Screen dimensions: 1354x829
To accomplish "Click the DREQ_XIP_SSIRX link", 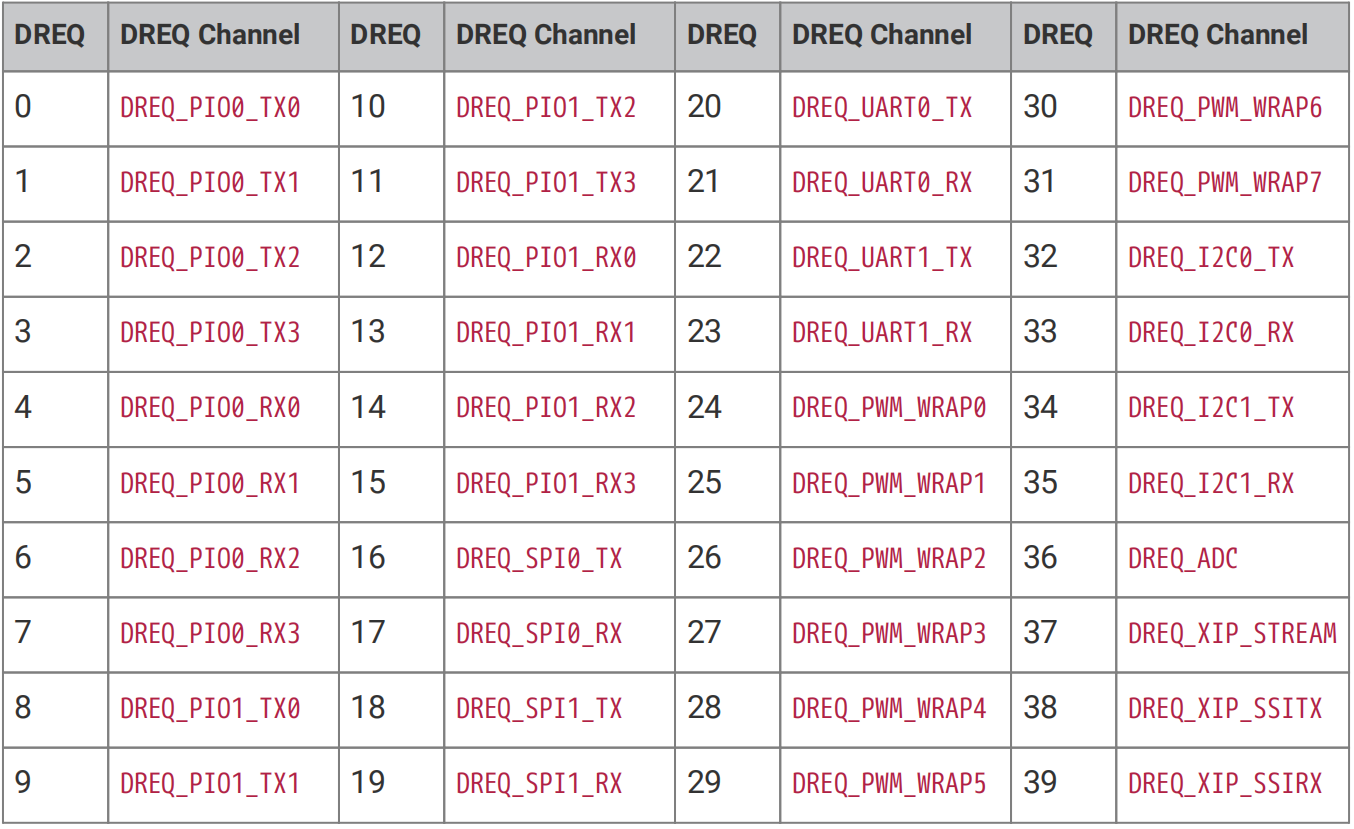I will coord(1225,784).
